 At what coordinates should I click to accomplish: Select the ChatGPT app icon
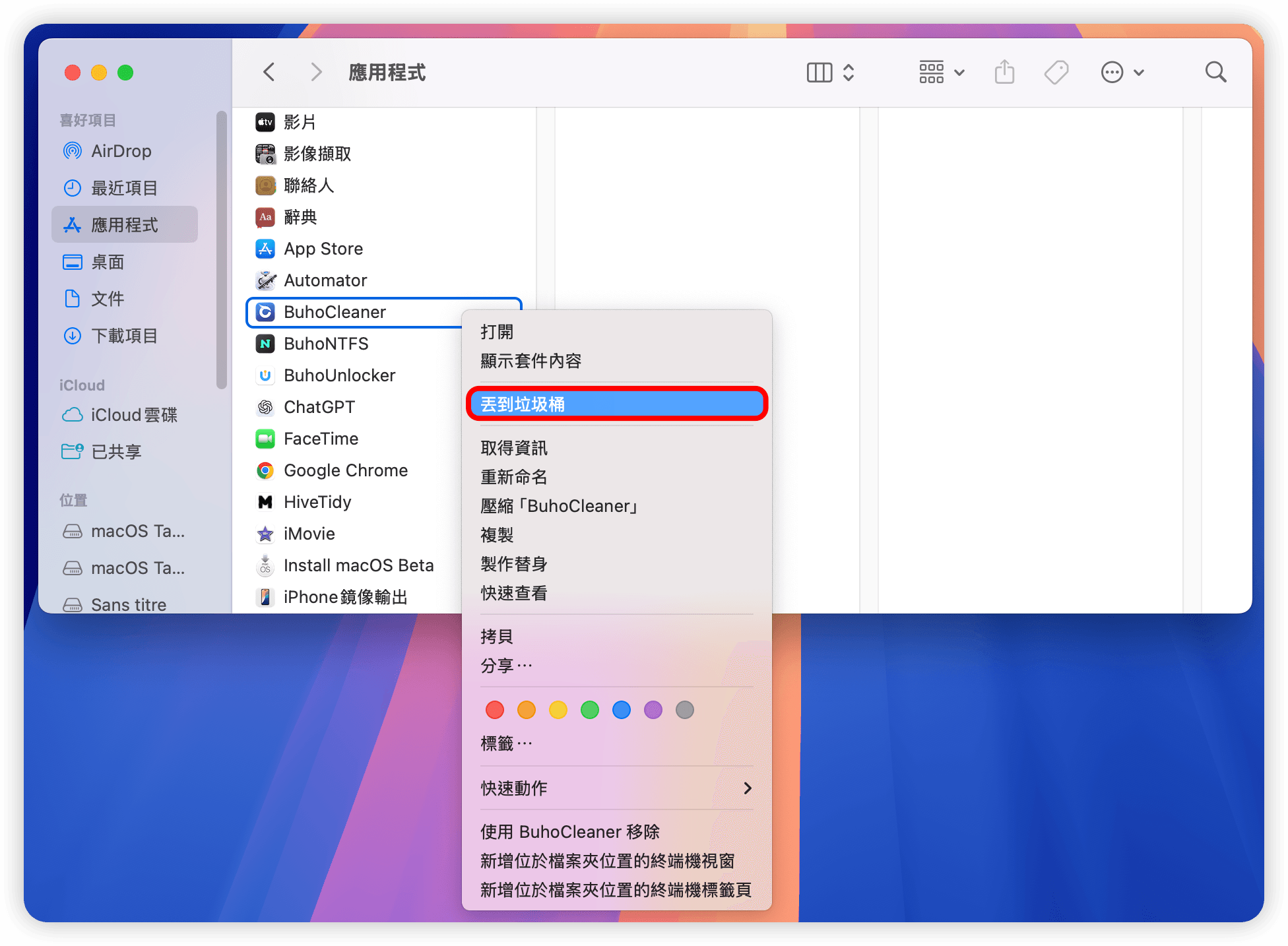(265, 407)
